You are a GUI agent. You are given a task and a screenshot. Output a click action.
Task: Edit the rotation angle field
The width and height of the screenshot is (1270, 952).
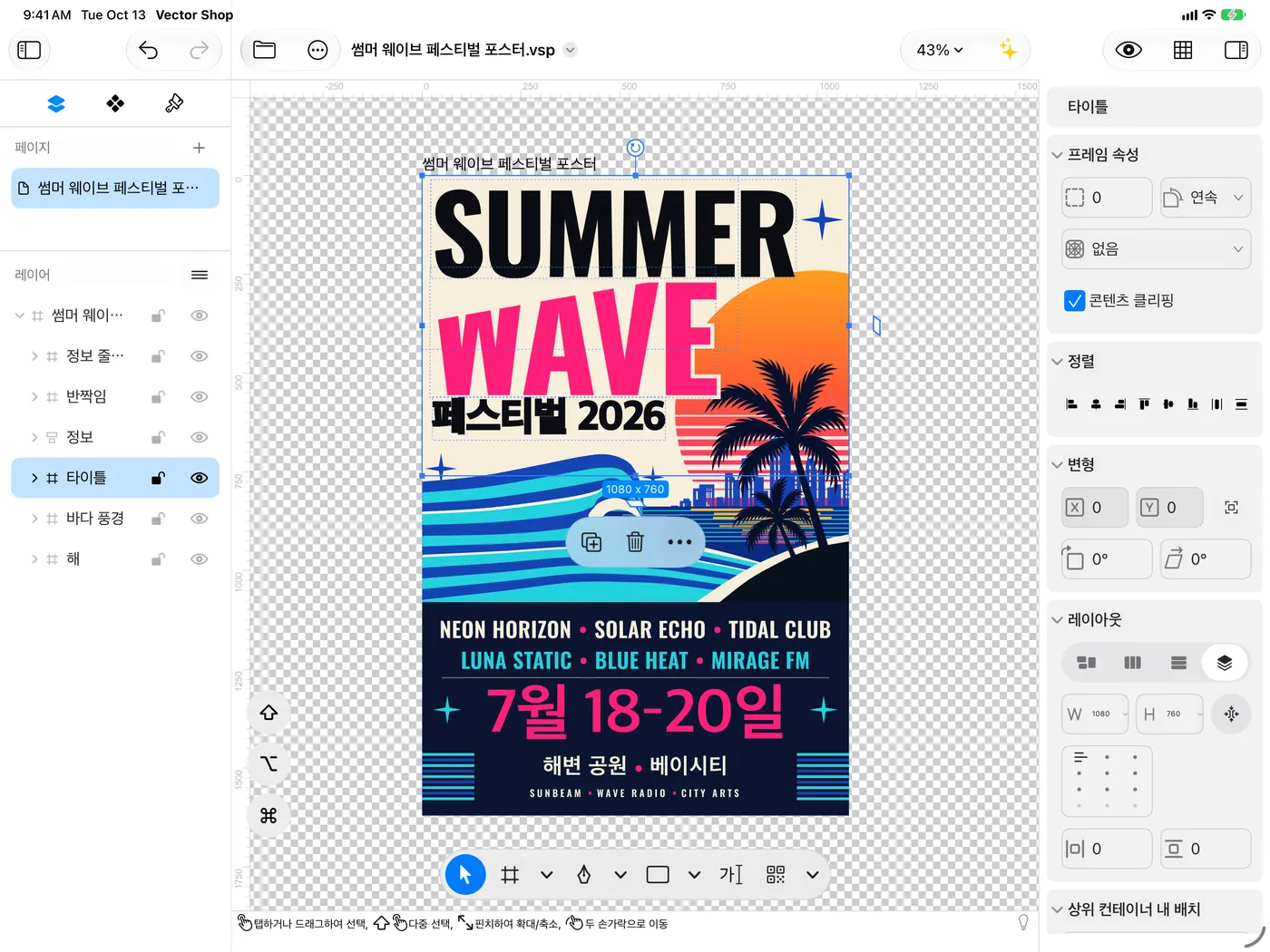[1107, 559]
